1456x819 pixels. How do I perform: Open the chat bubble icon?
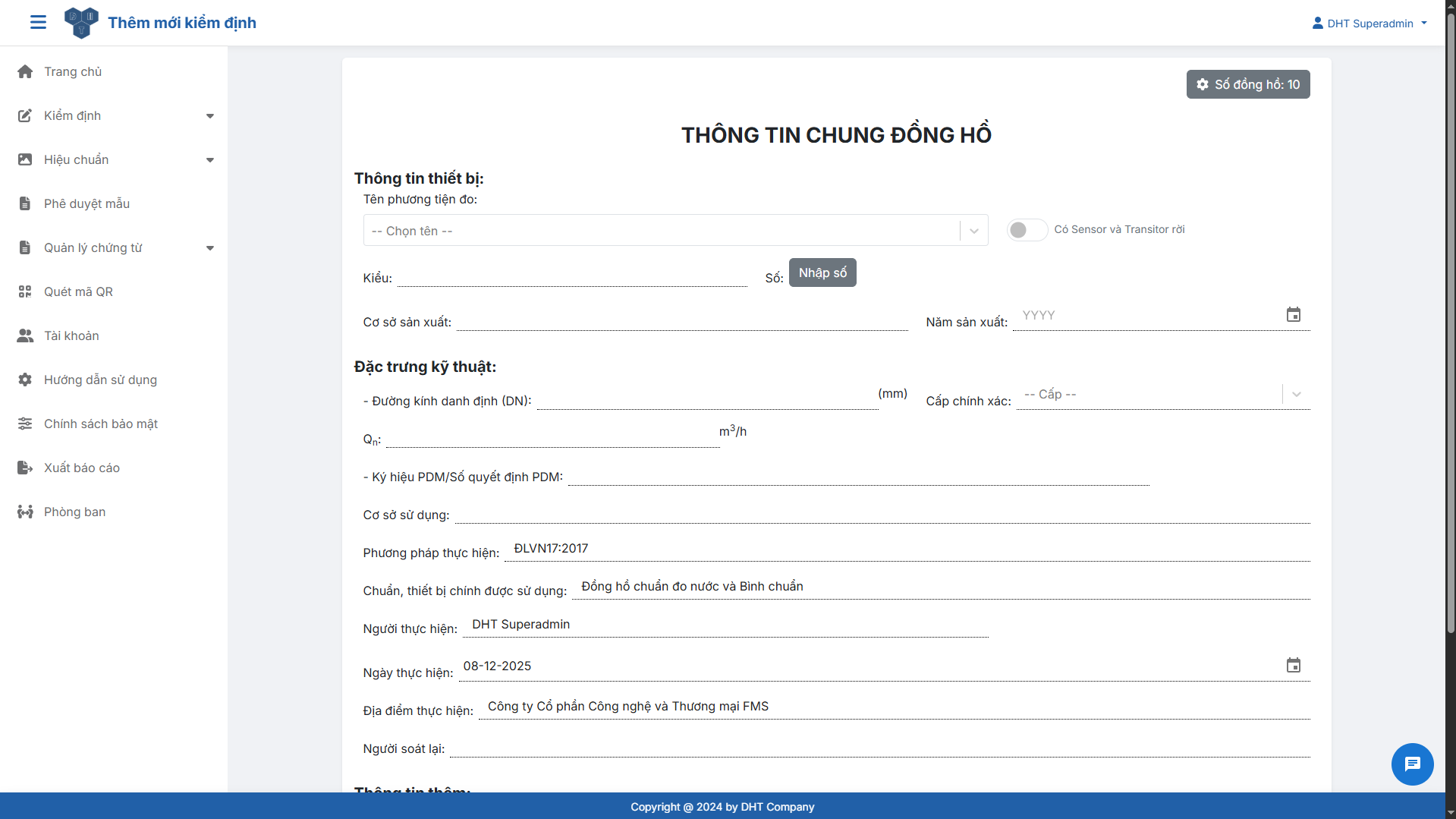[x=1412, y=764]
